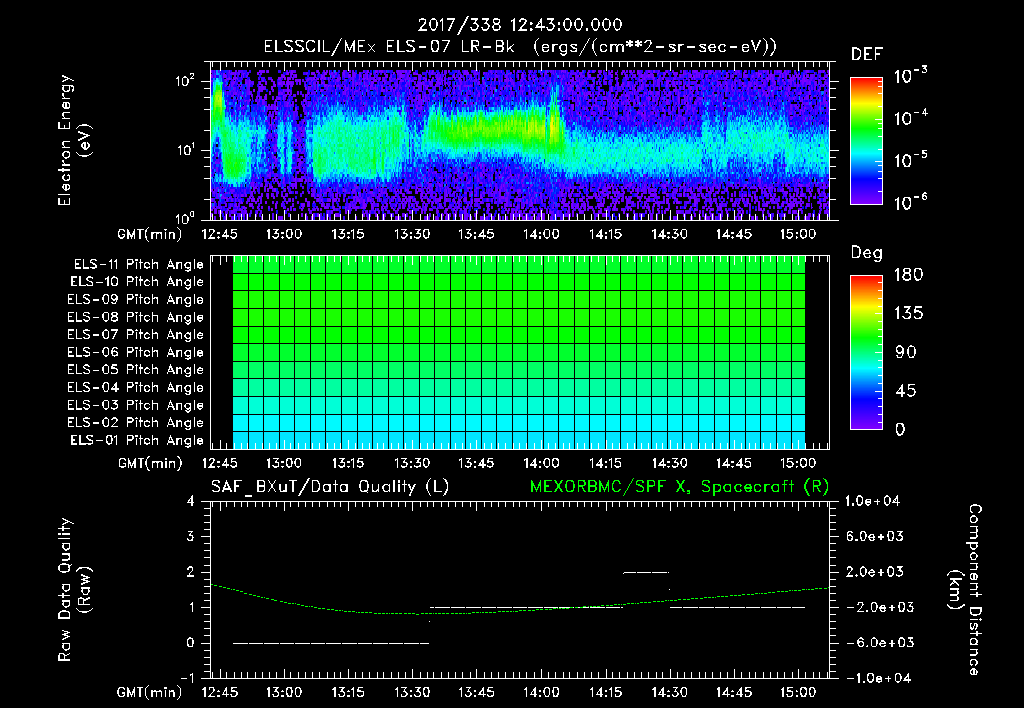Click the 180 tick on Deg scale

click(x=908, y=275)
